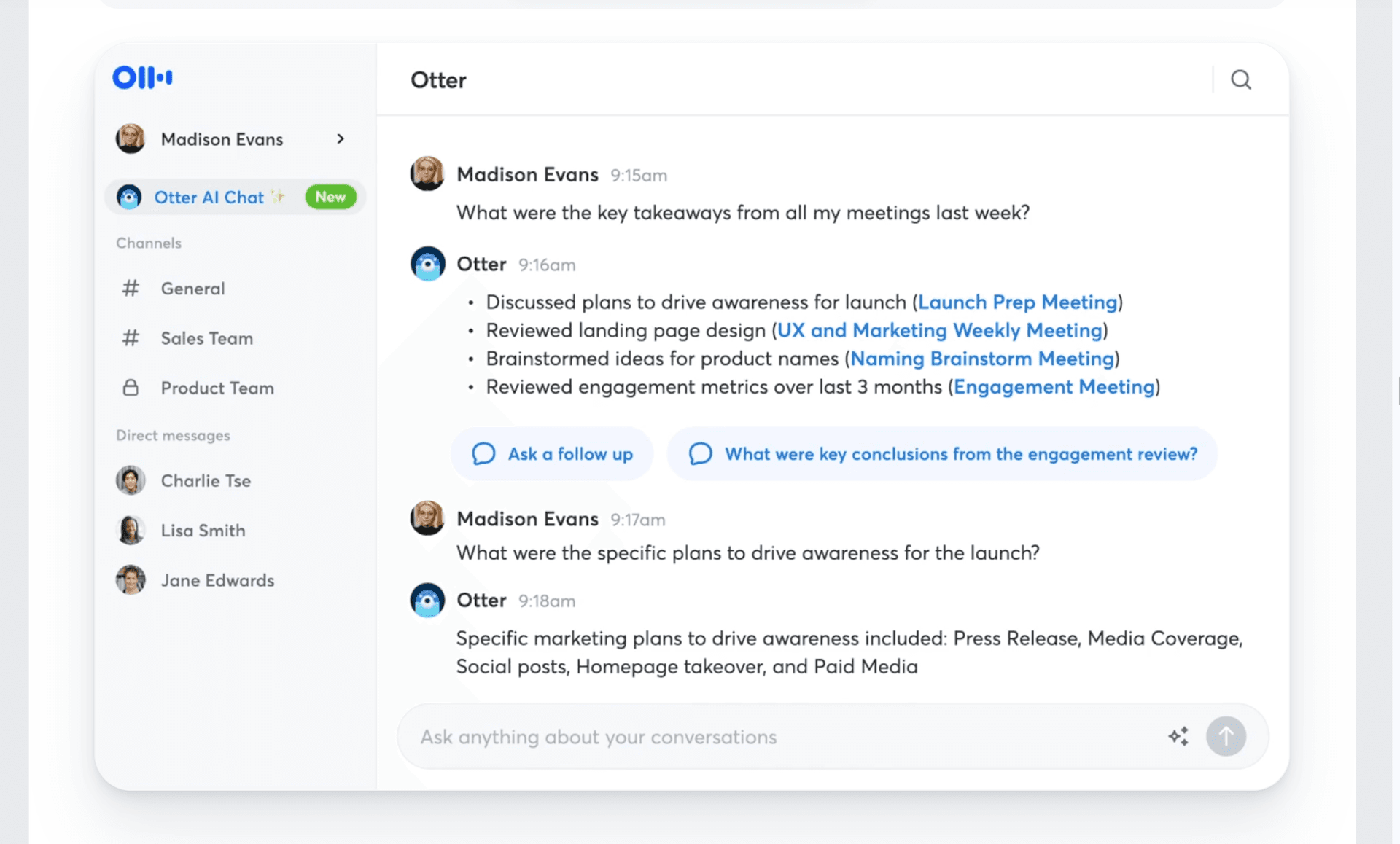The width and height of the screenshot is (1400, 844).
Task: Click Madison Evans' avatar on the 9:15am message
Action: [x=427, y=173]
